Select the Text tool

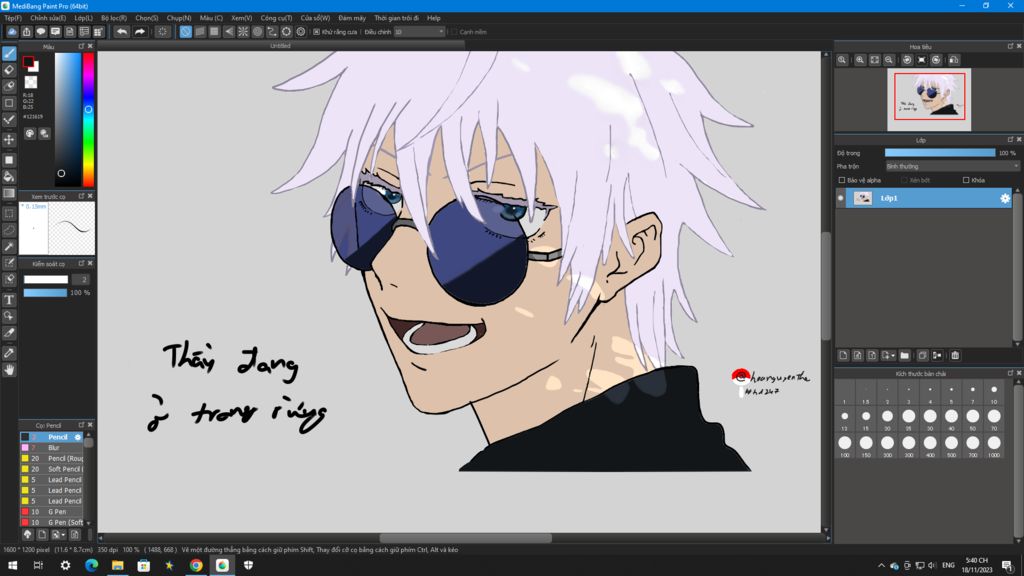(9, 300)
